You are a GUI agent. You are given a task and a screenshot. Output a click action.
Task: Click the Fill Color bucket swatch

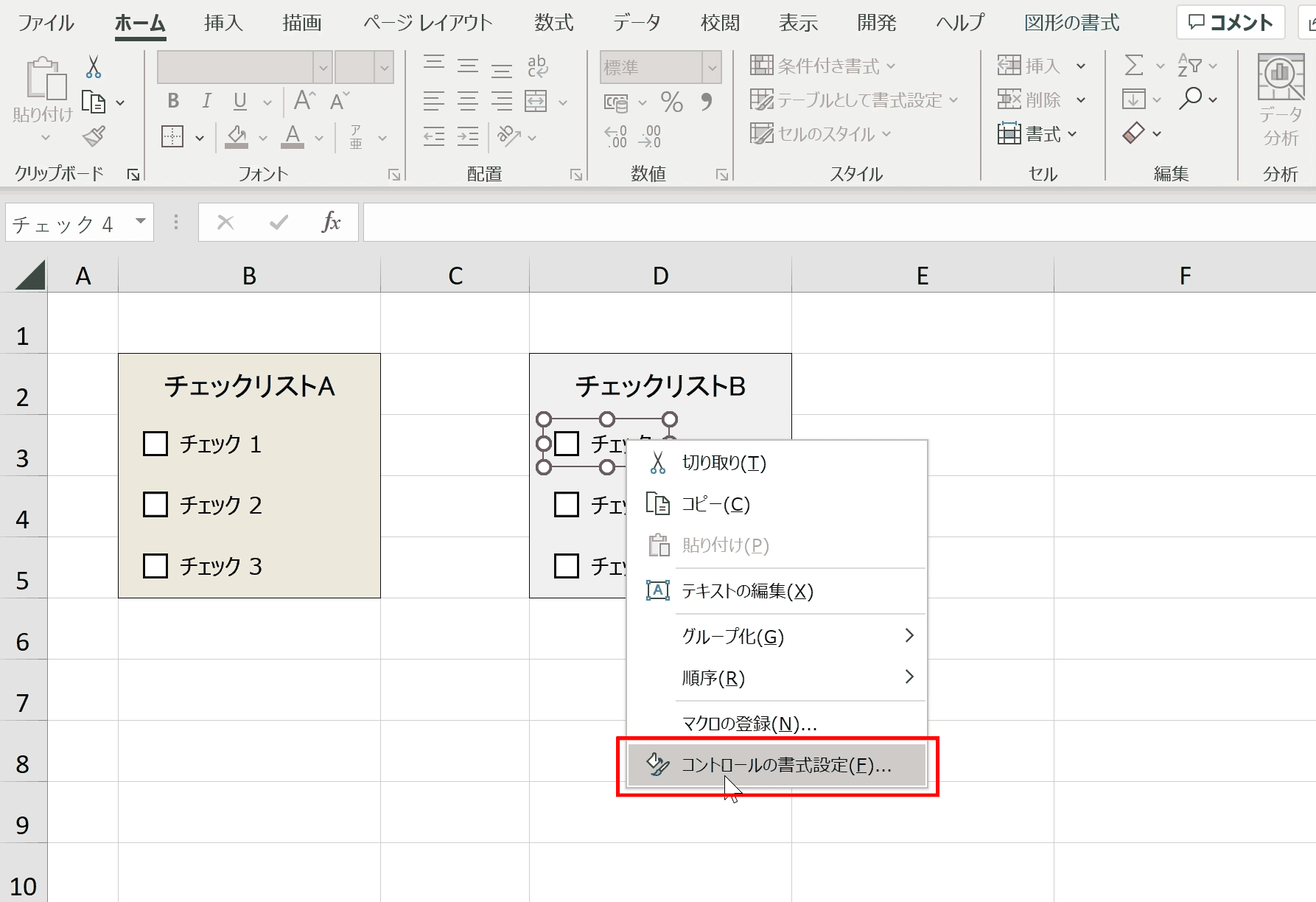[x=237, y=136]
